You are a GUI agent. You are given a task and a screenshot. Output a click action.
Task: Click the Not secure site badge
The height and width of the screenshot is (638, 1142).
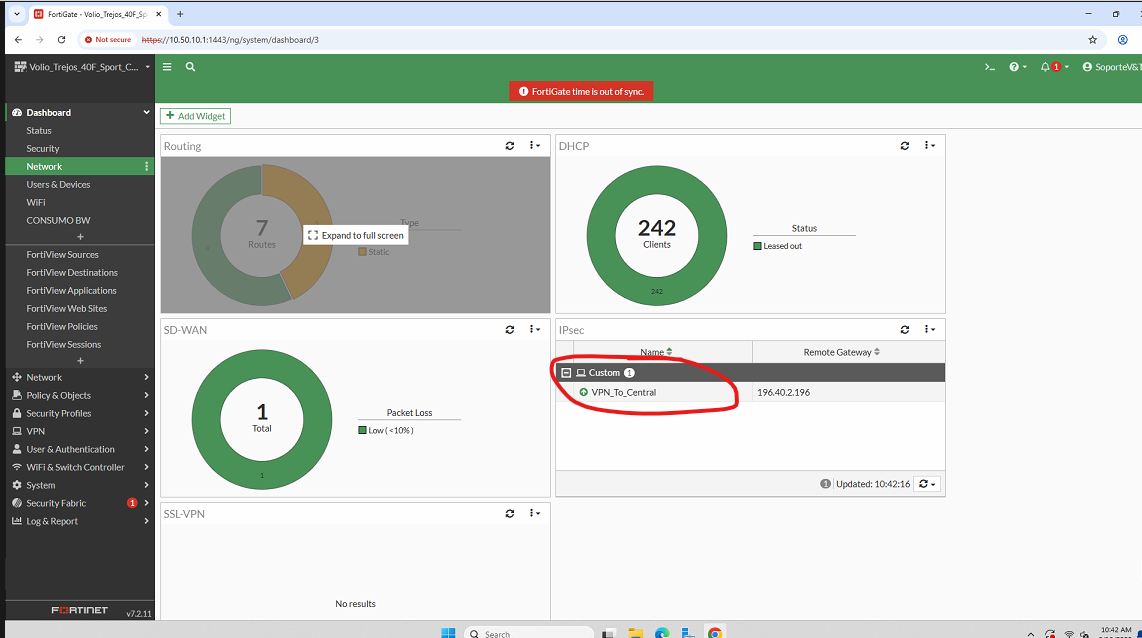(108, 40)
